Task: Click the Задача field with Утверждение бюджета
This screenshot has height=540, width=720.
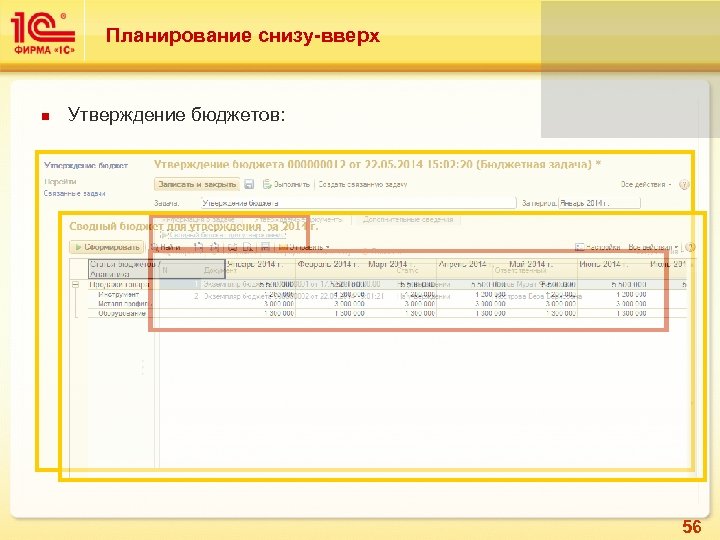Action: (359, 203)
